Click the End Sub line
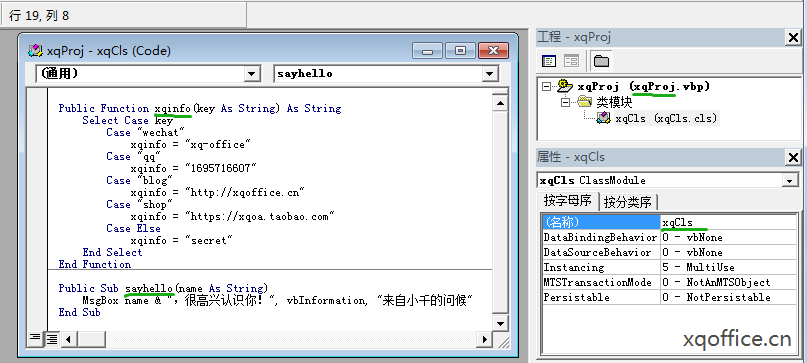Viewport: 807px width, 363px height. pyautogui.click(x=79, y=312)
